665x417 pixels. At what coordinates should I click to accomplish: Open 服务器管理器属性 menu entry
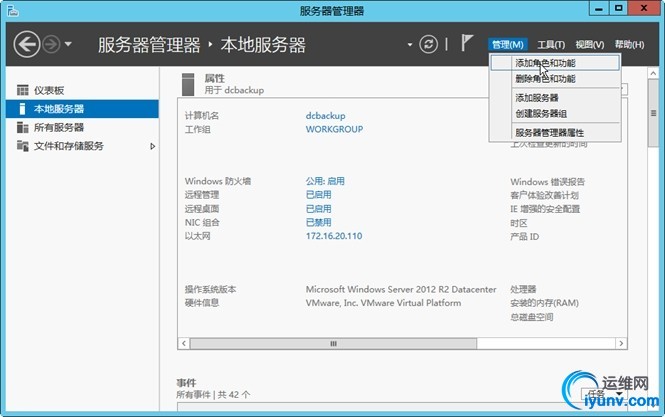tap(555, 133)
